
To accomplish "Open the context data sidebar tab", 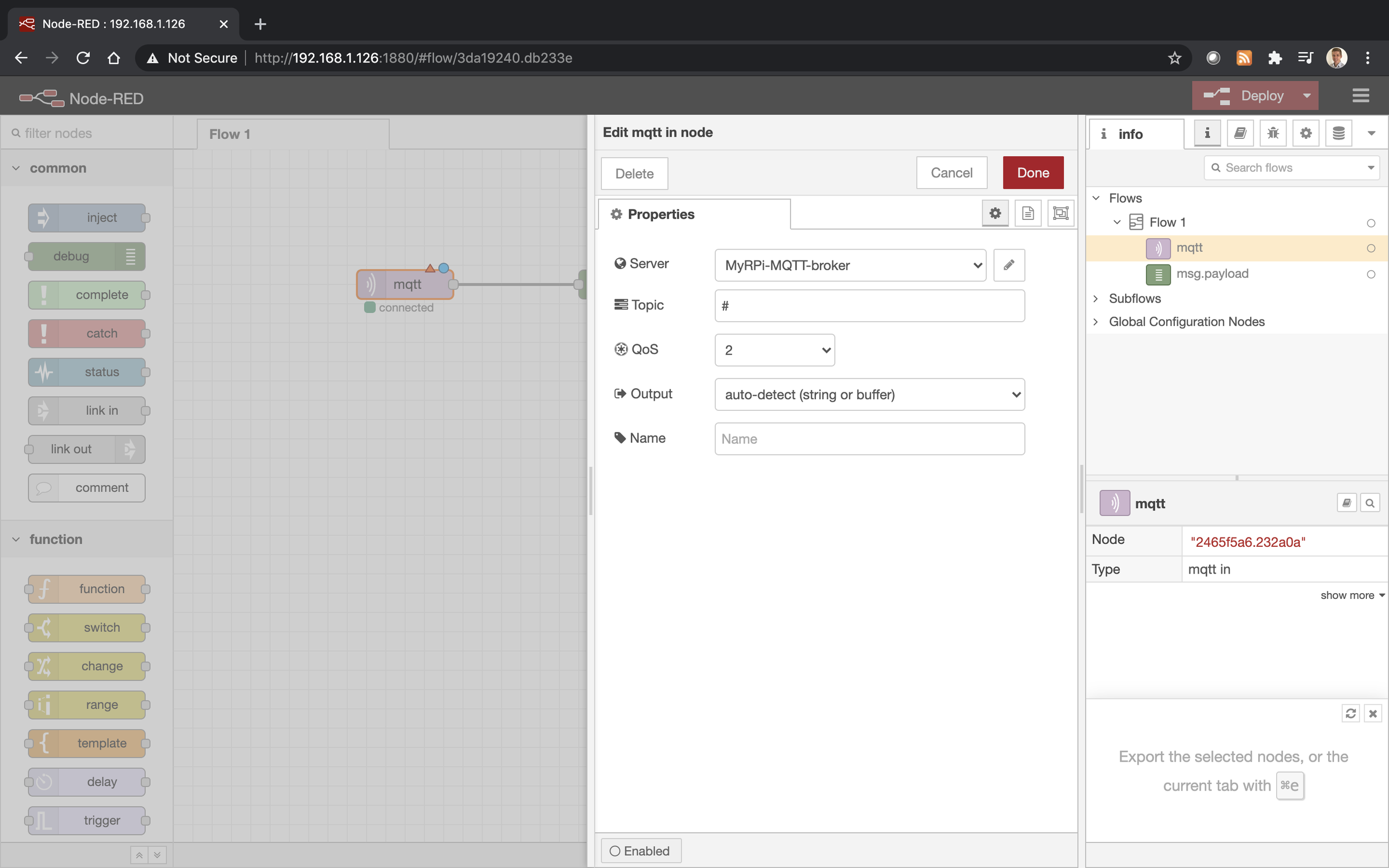I will [x=1339, y=133].
